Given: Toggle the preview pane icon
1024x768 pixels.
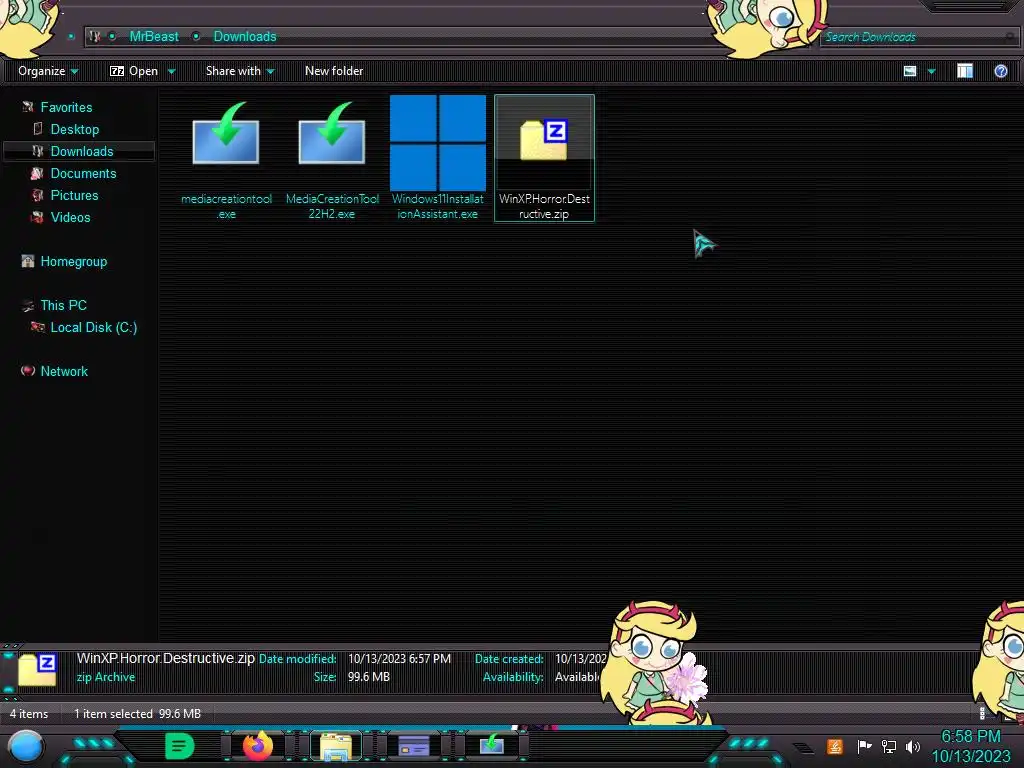Looking at the screenshot, I should click(x=965, y=71).
